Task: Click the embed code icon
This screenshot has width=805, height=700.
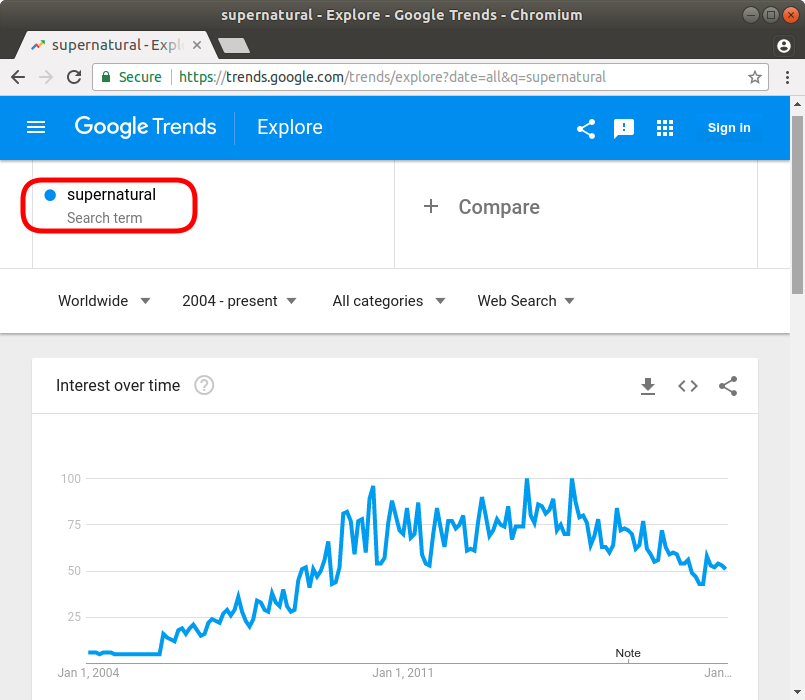Action: point(688,386)
